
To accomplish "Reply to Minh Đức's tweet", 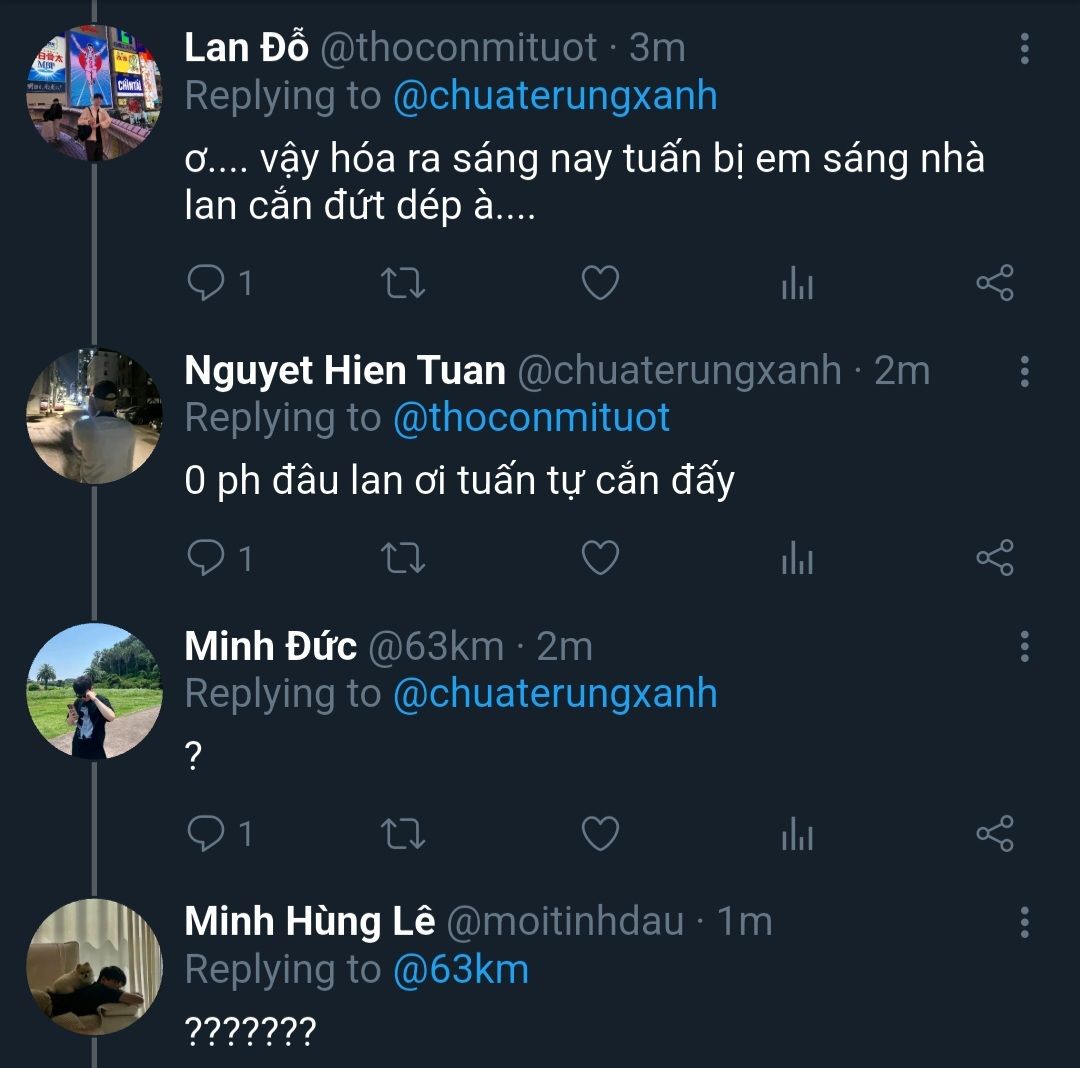I will click(x=207, y=833).
